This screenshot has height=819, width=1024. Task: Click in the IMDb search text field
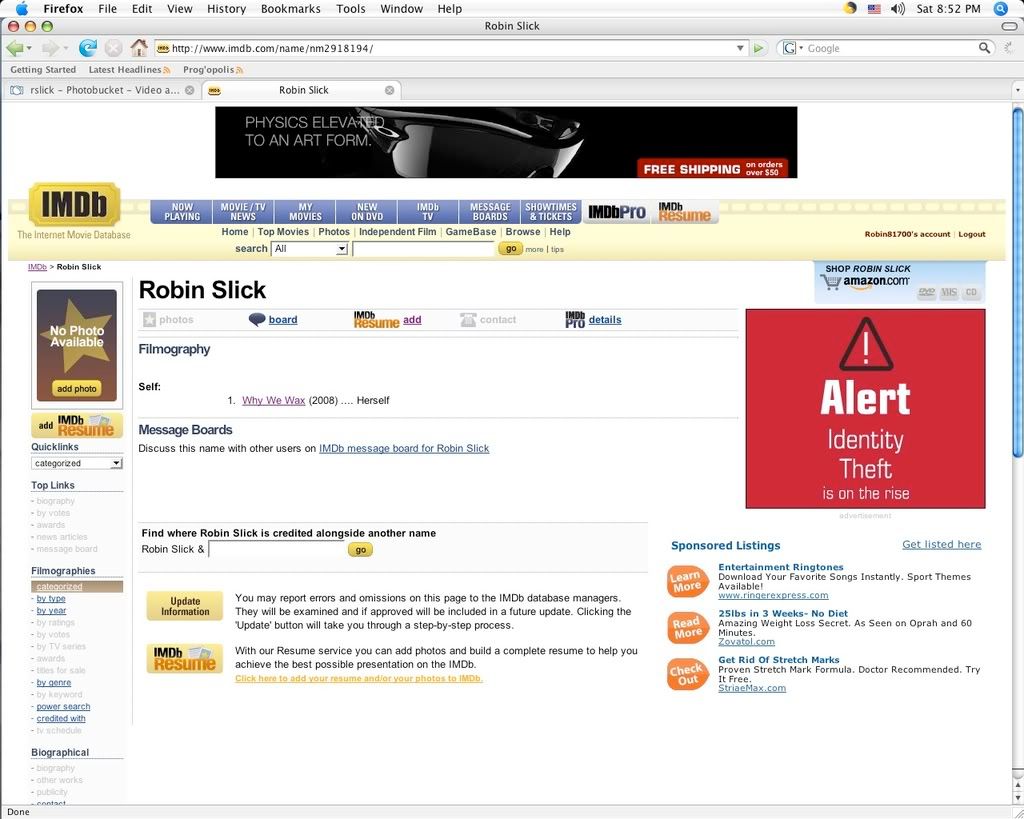tap(423, 249)
